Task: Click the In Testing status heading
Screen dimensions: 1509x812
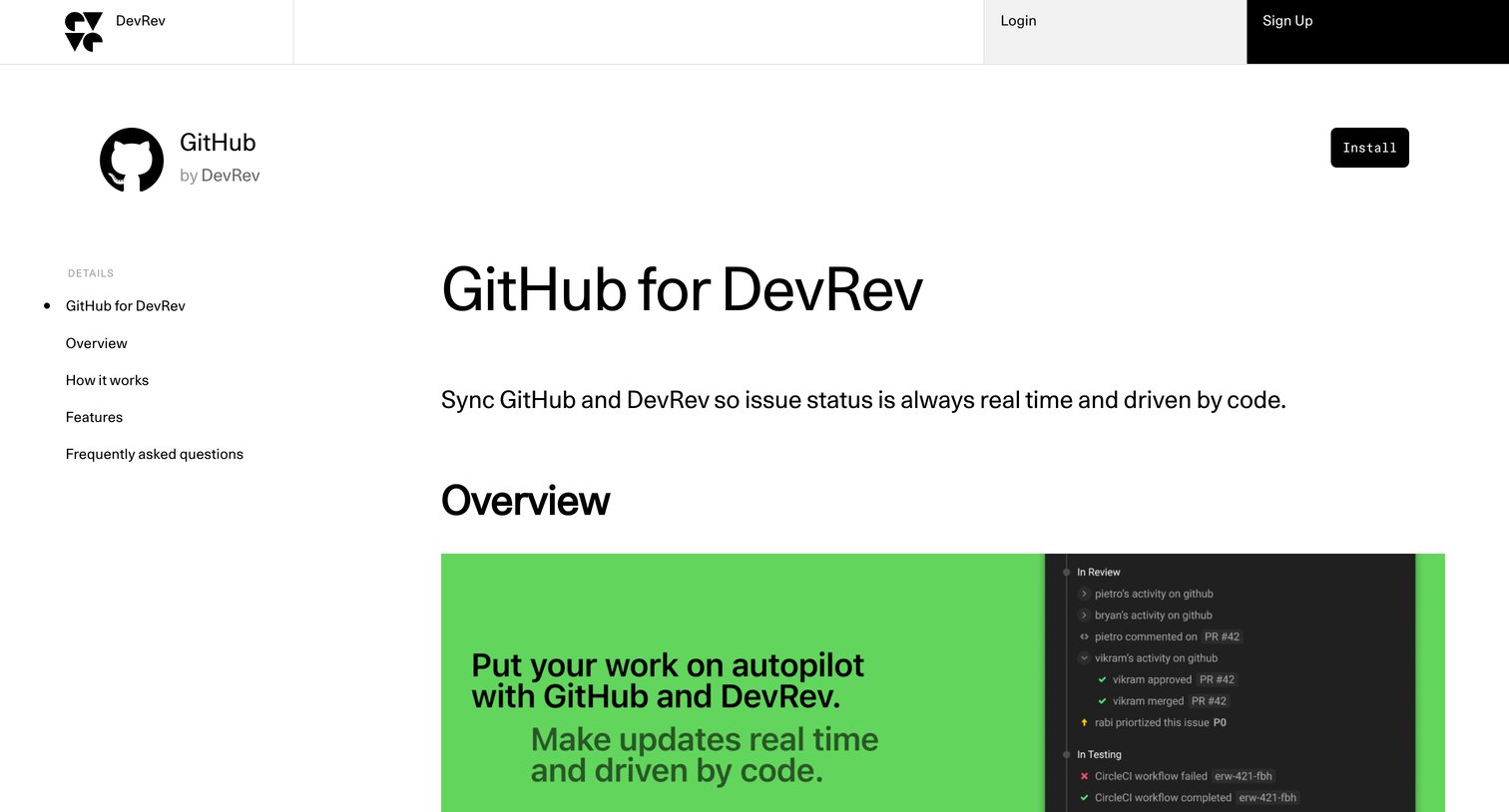Action: click(1099, 755)
